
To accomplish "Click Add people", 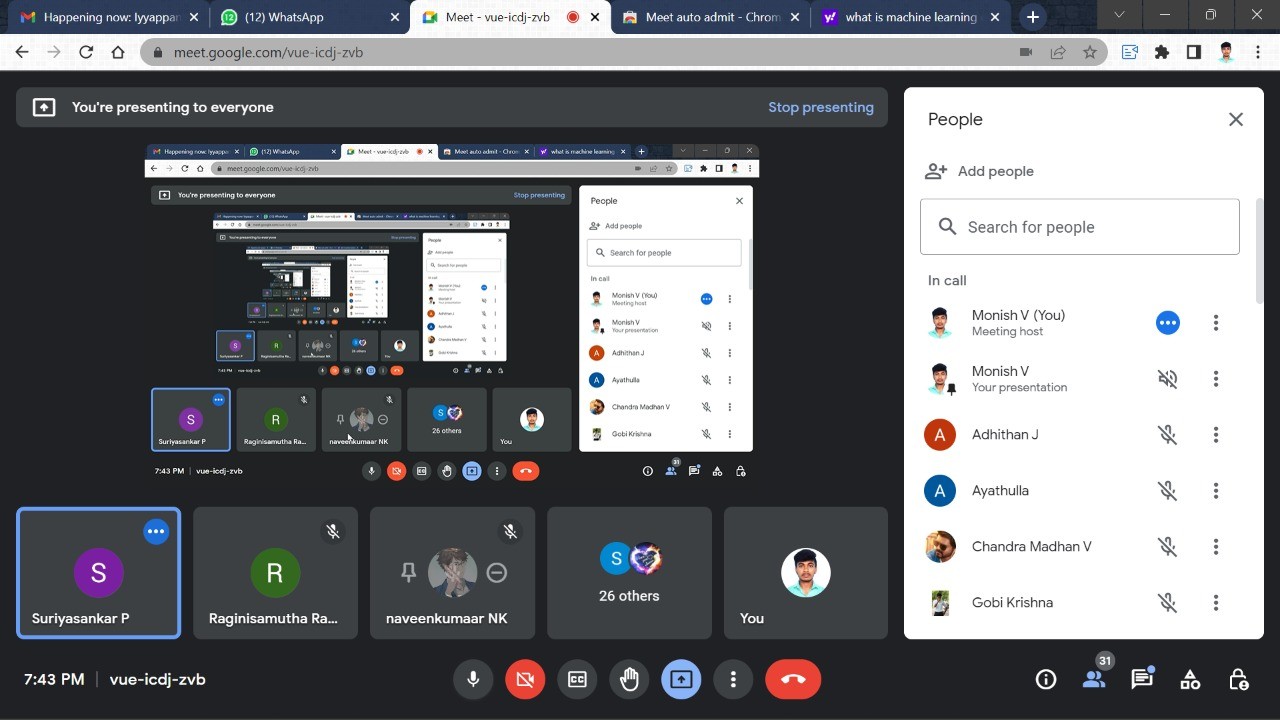I will 980,171.
